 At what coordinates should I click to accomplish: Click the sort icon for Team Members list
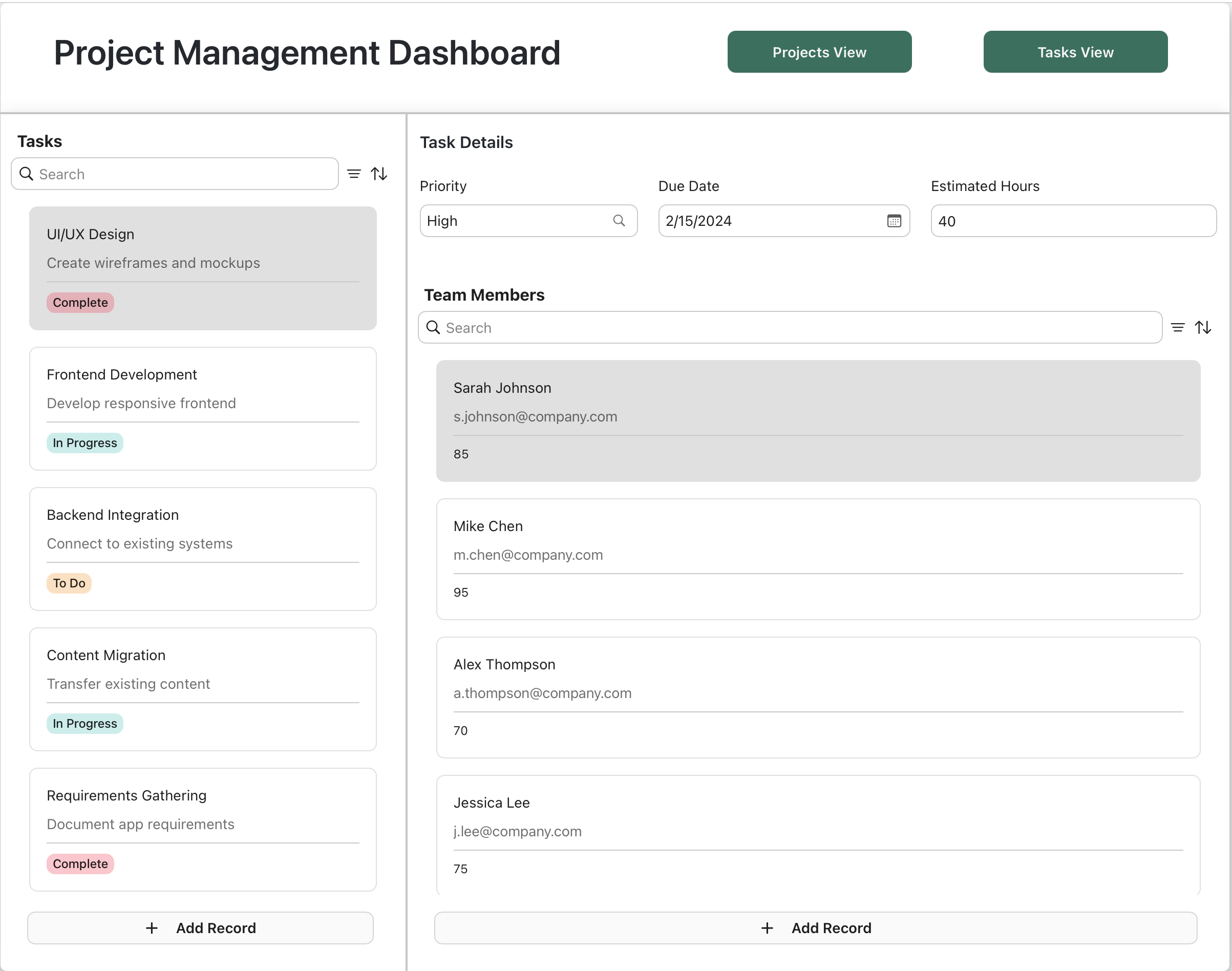point(1204,327)
